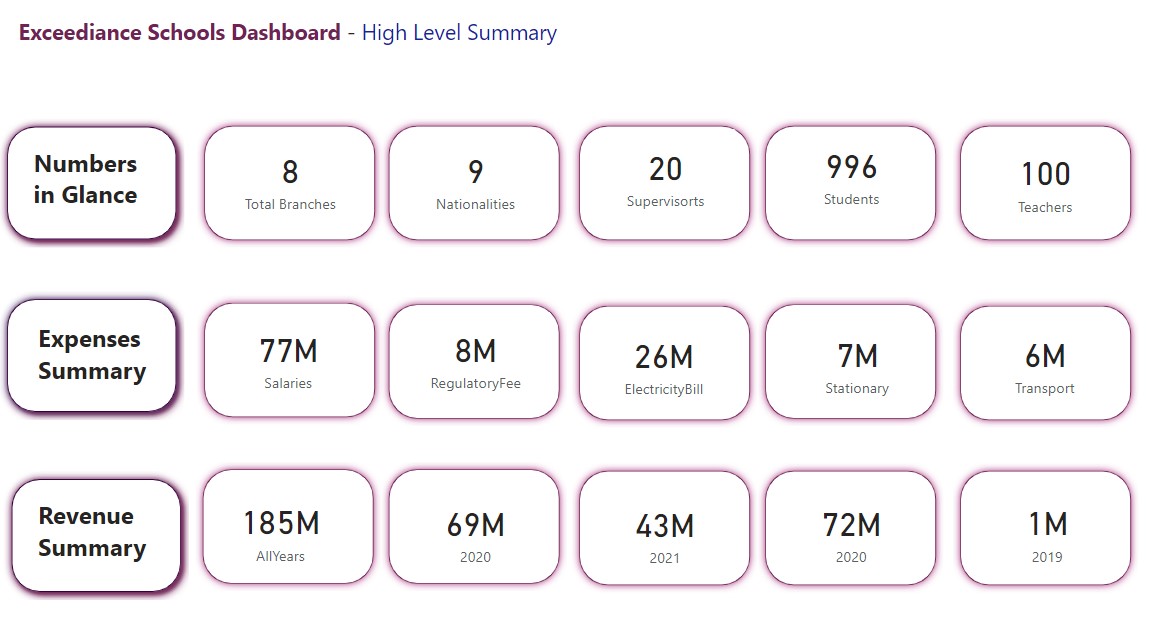Click the Numbers in Glance label card
1149x634 pixels.
[92, 181]
